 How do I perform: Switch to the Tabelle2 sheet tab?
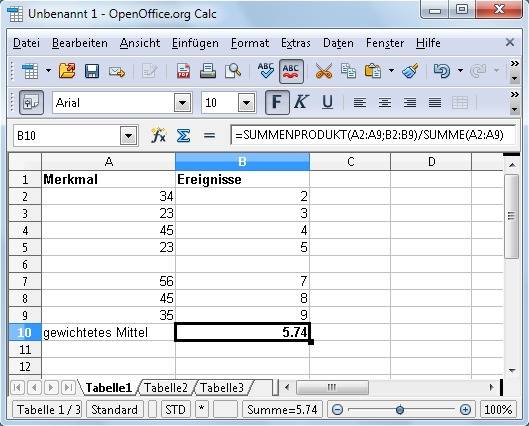click(166, 388)
